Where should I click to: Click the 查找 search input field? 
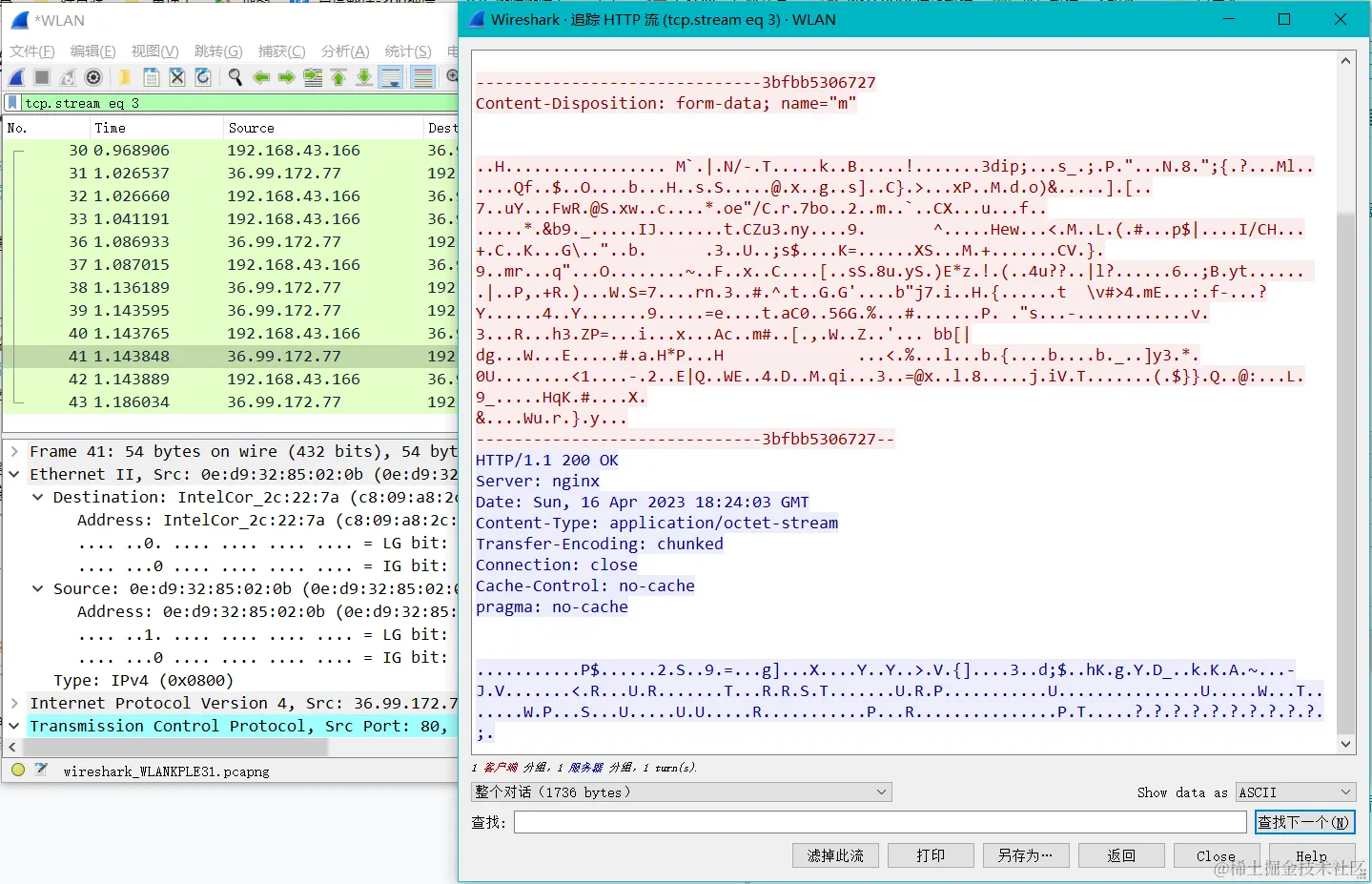[x=880, y=822]
